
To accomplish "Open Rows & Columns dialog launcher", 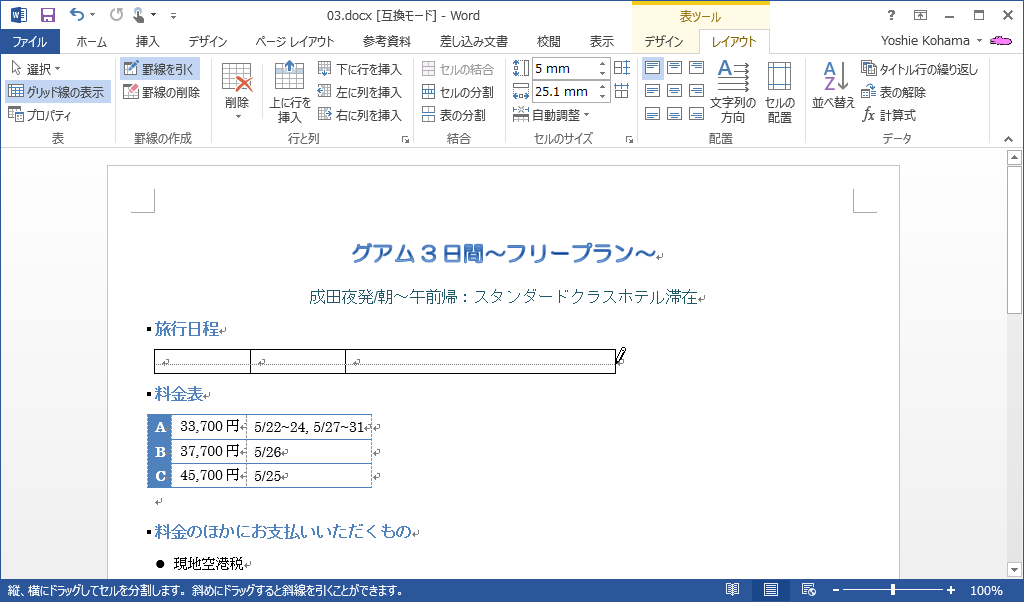I will (x=406, y=139).
